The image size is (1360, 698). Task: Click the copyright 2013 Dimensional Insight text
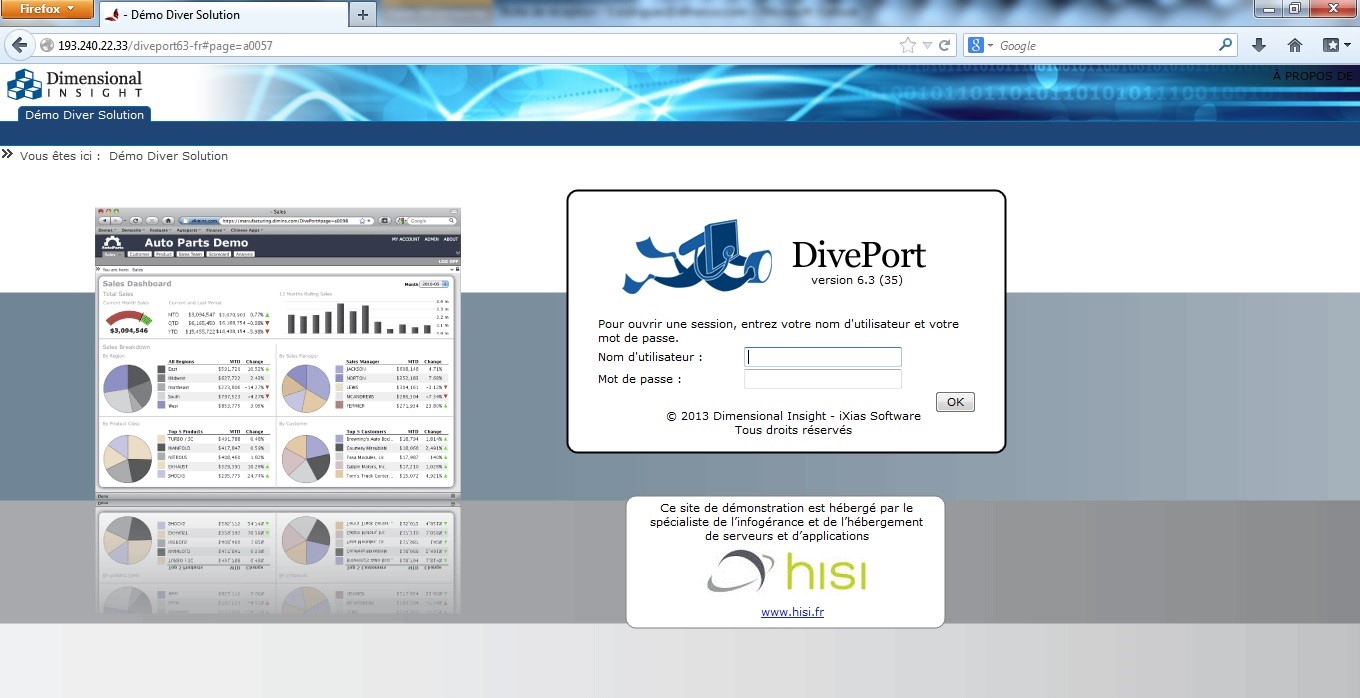[x=793, y=416]
